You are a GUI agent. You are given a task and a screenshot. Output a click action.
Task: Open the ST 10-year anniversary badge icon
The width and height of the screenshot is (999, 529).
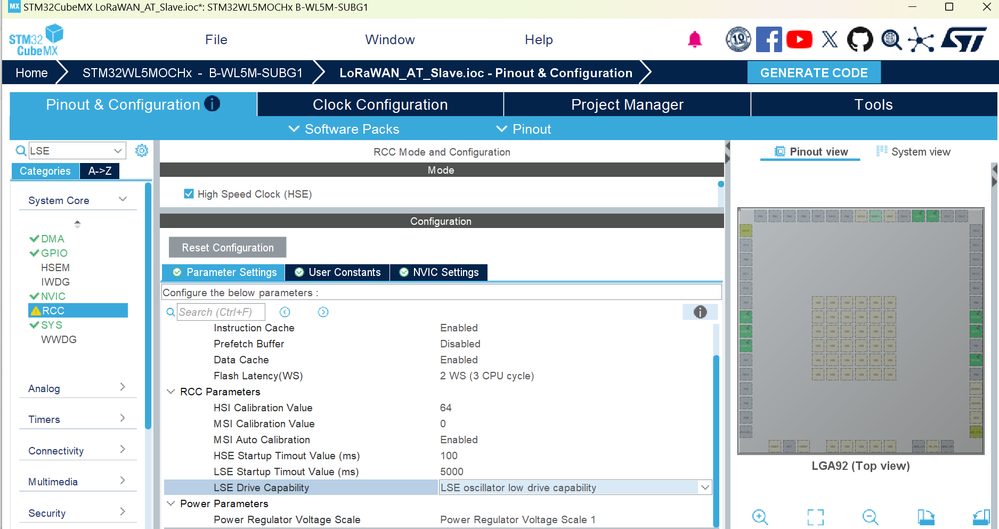point(738,40)
